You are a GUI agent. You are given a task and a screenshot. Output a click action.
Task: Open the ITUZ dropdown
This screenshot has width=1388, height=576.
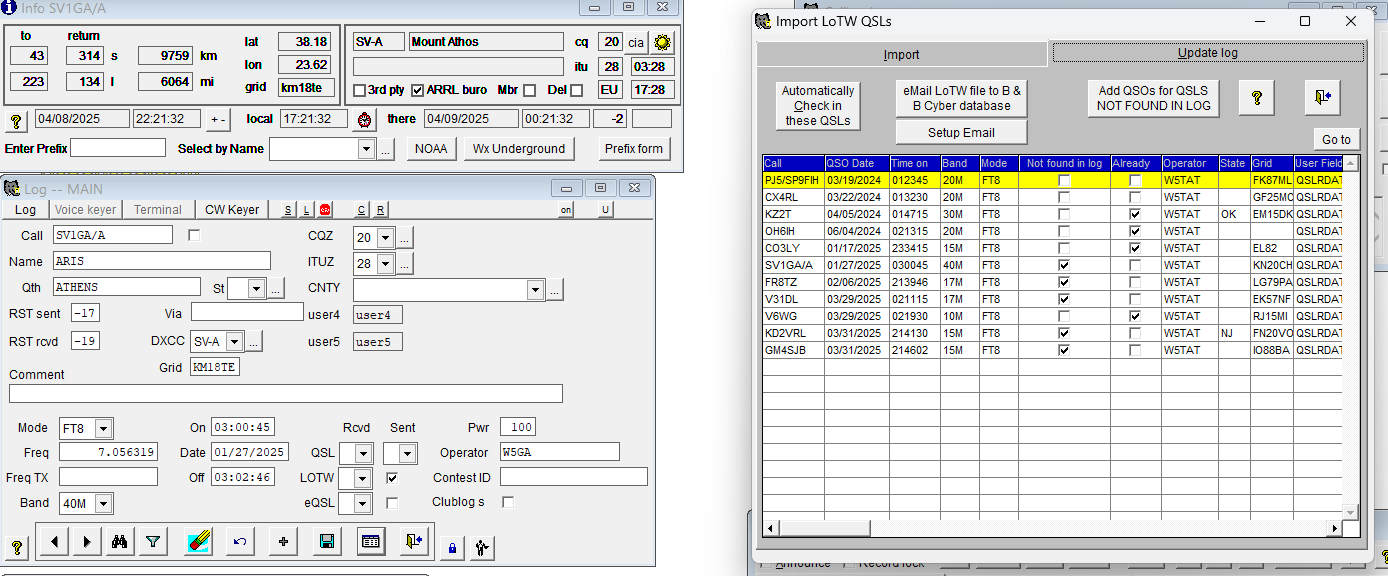coord(385,264)
